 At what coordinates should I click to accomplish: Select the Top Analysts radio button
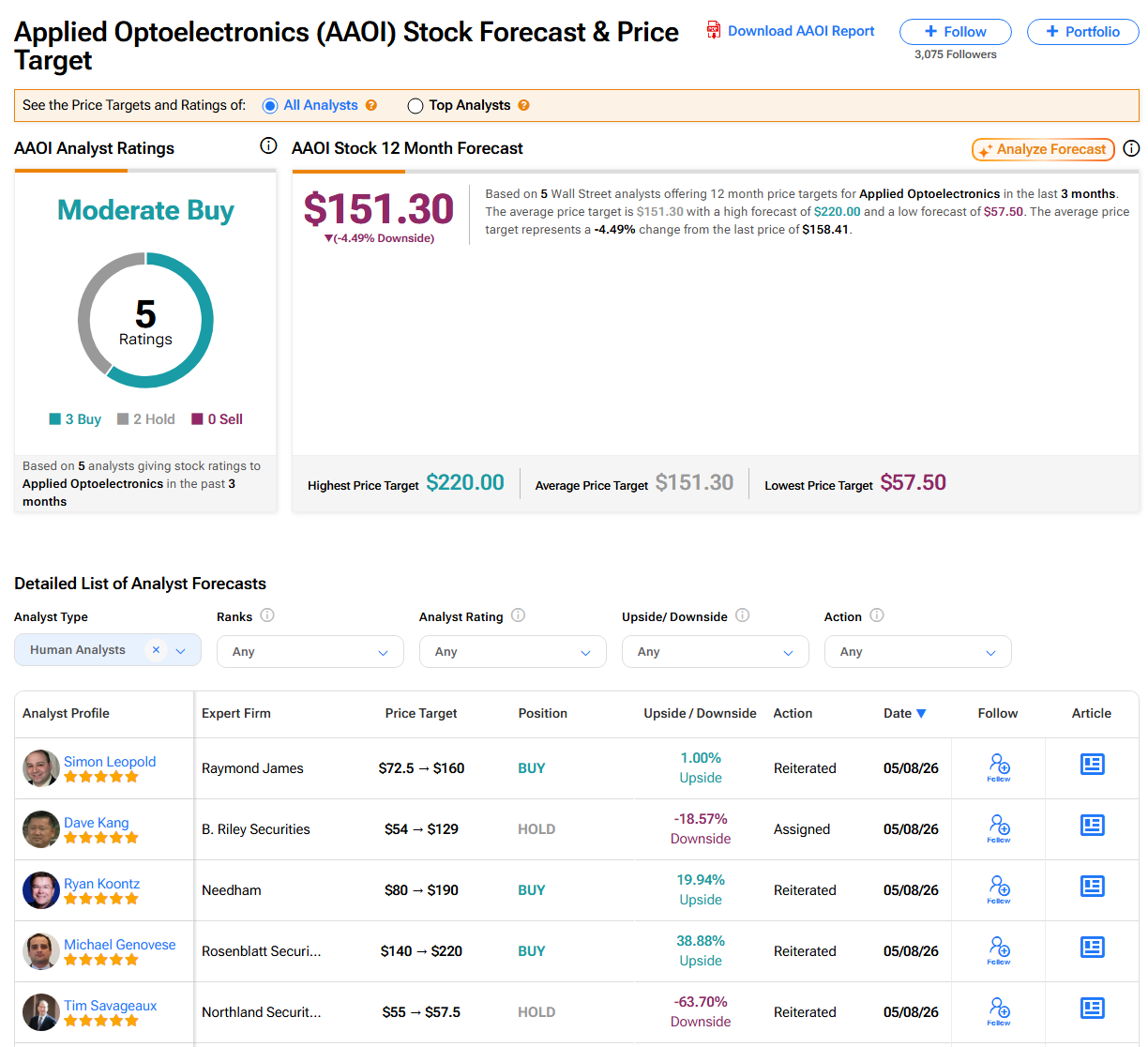point(415,106)
